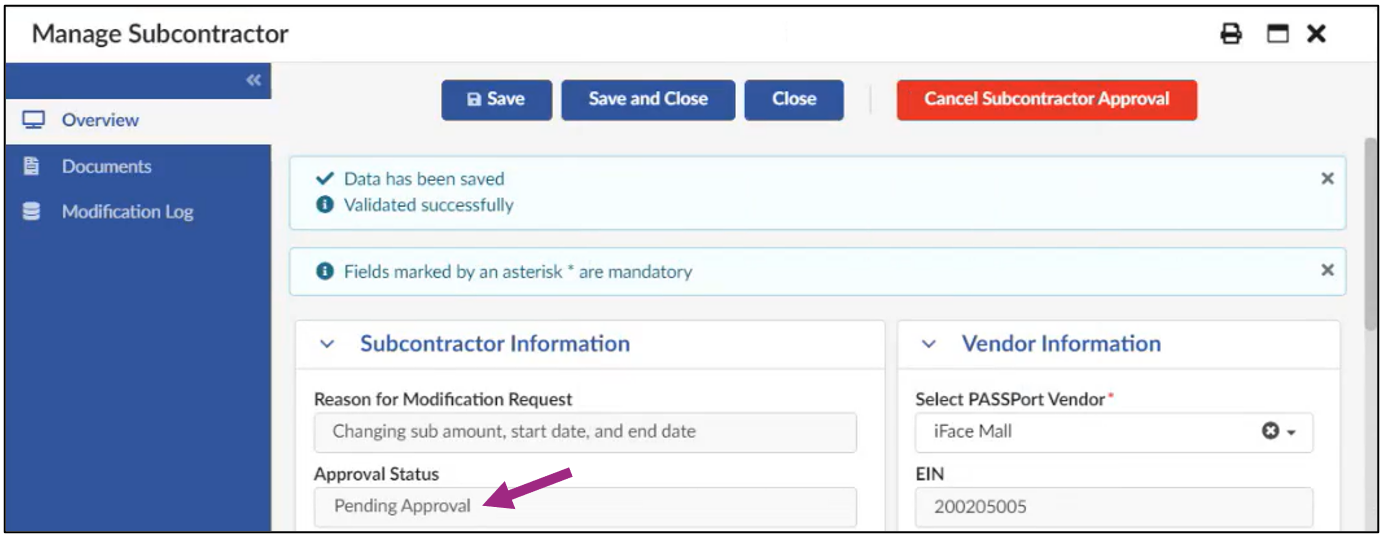Click Cancel Subcontractor Approval

coord(1046,99)
